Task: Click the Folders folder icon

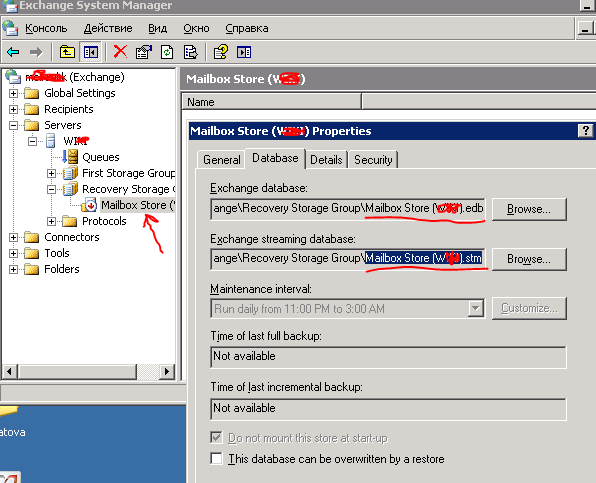Action: coord(32,269)
